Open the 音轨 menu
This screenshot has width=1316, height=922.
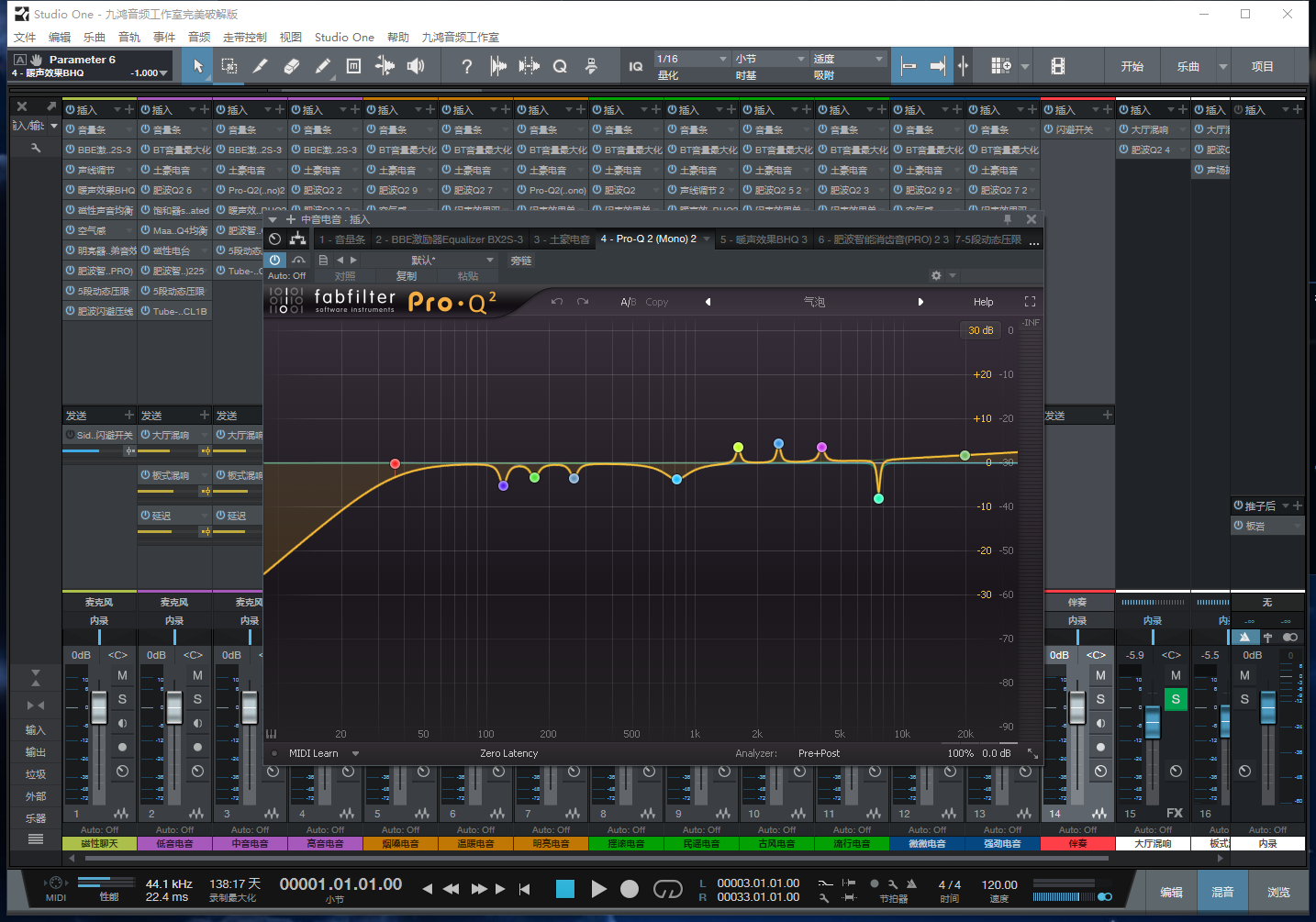click(x=129, y=37)
